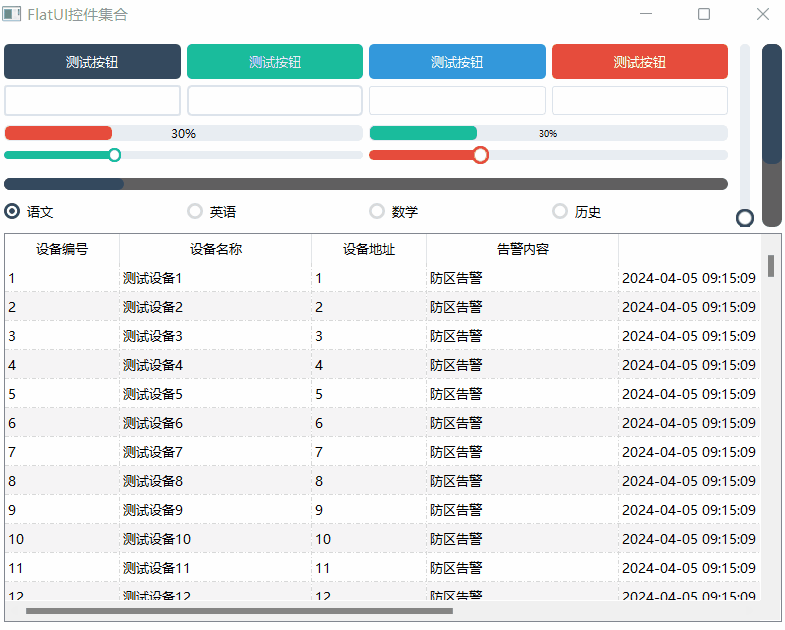Focus the text field under the navy button
The height and width of the screenshot is (630, 785).
click(x=92, y=101)
